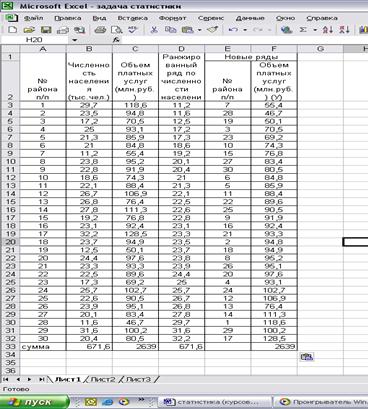Open the Формат menu
The height and width of the screenshot is (409, 368).
(172, 18)
